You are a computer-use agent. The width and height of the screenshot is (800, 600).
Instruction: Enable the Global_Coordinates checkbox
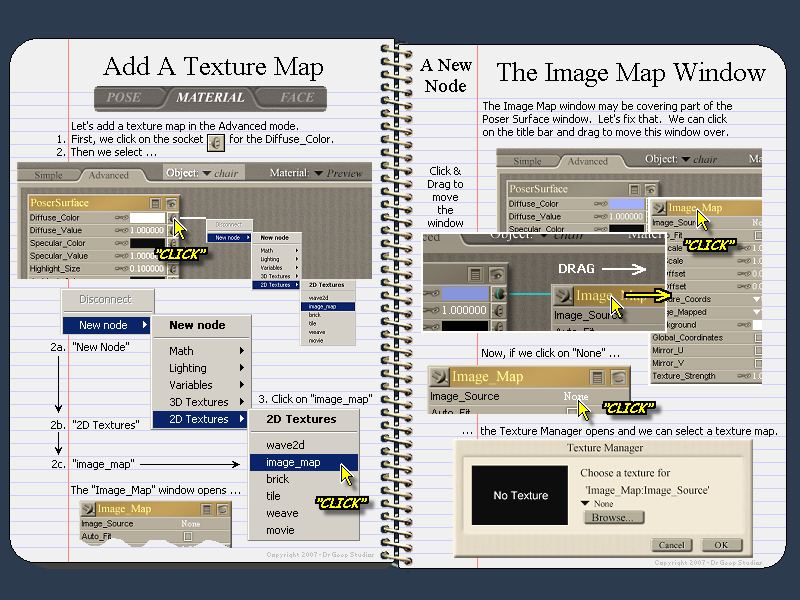tap(756, 337)
